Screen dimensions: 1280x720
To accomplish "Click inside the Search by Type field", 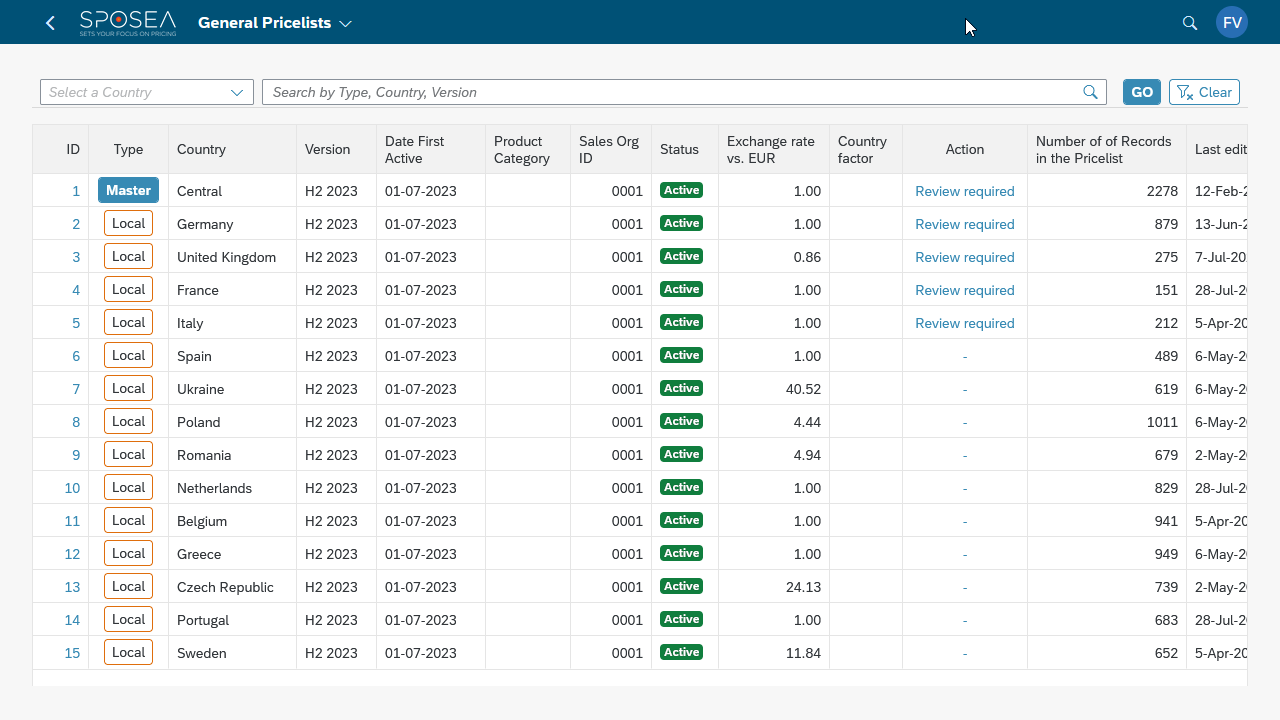I will (600, 91).
